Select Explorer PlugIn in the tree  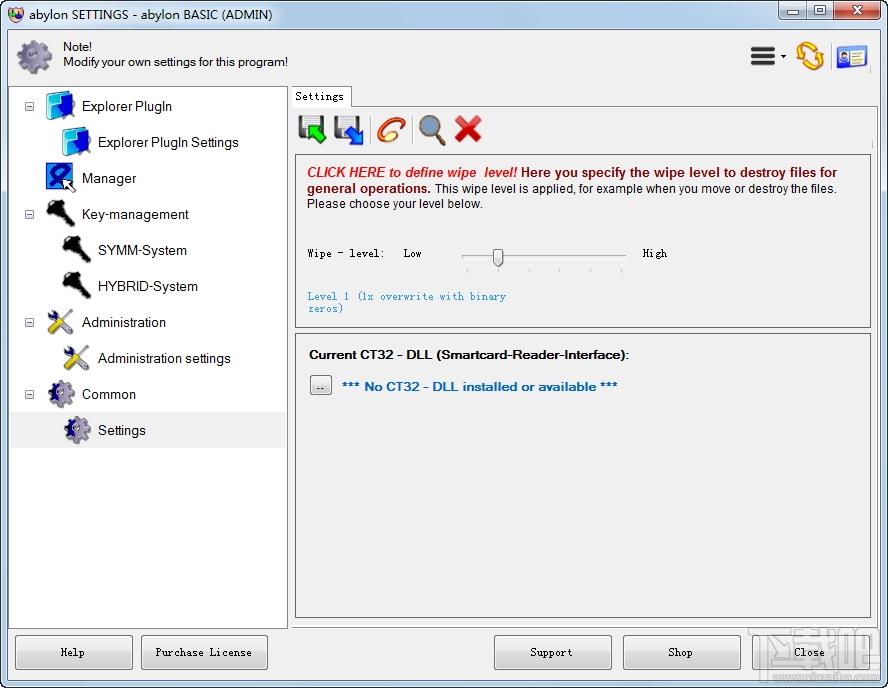pos(127,106)
